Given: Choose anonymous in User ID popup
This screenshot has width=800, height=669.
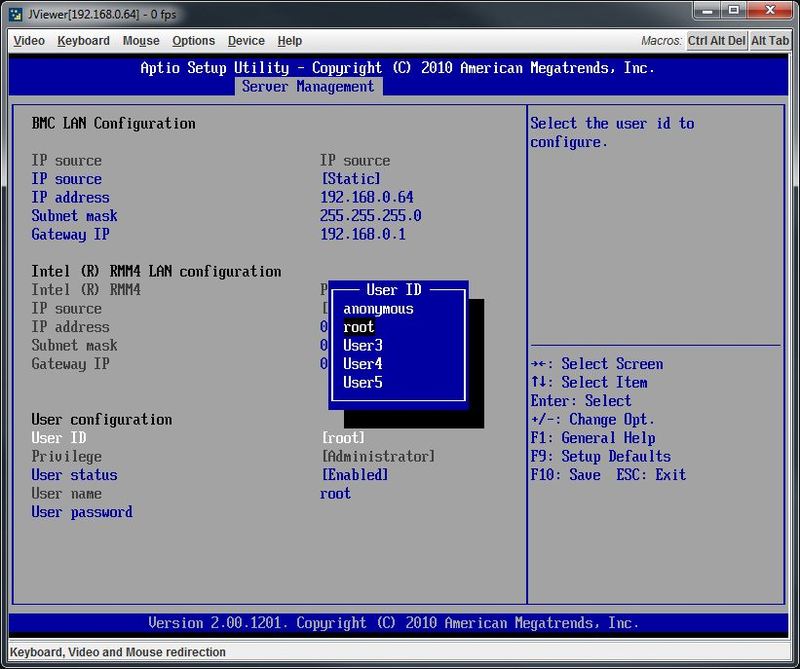Looking at the screenshot, I should (378, 309).
